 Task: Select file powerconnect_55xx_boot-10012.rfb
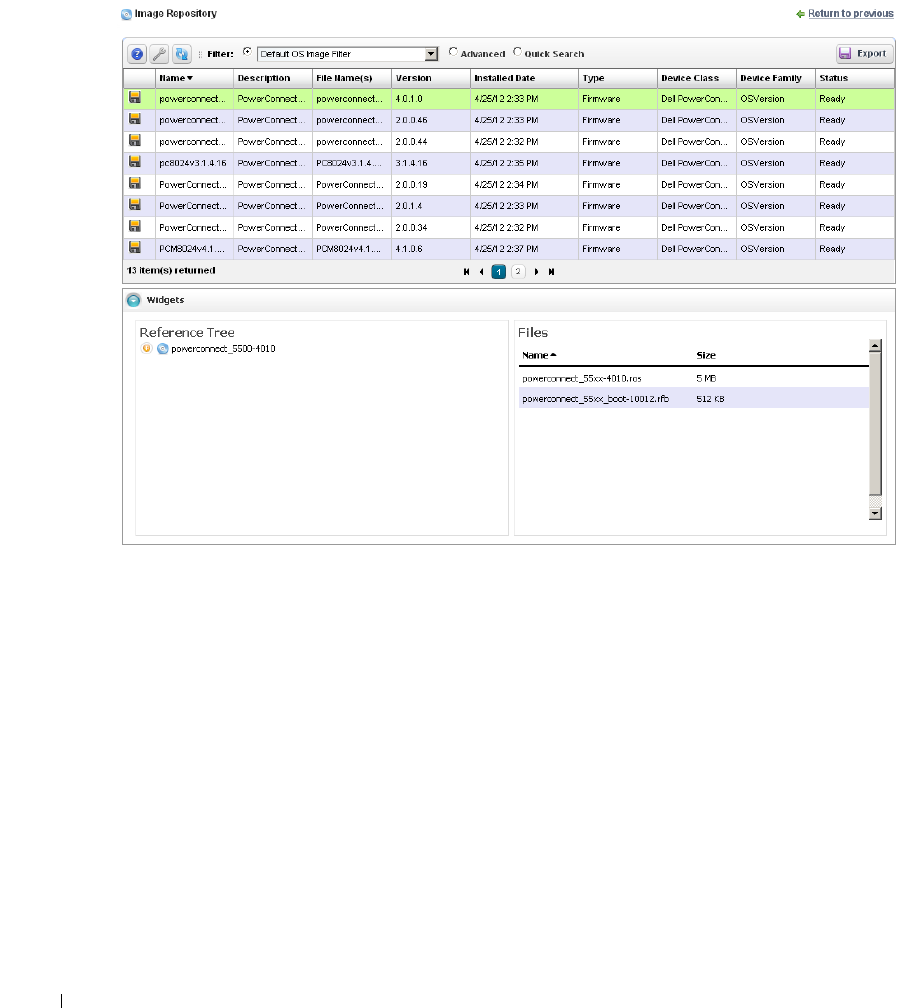[595, 399]
